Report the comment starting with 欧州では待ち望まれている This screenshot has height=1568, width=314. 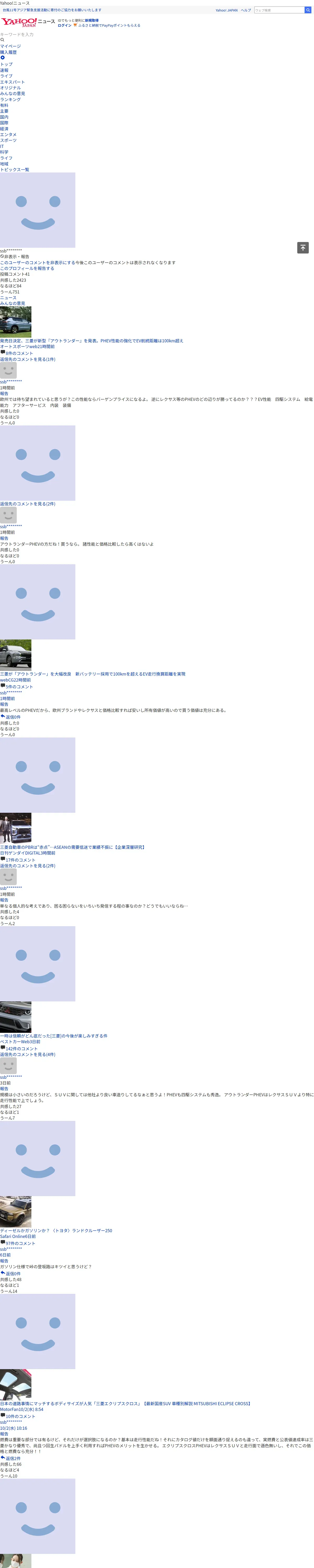pyautogui.click(x=4, y=394)
